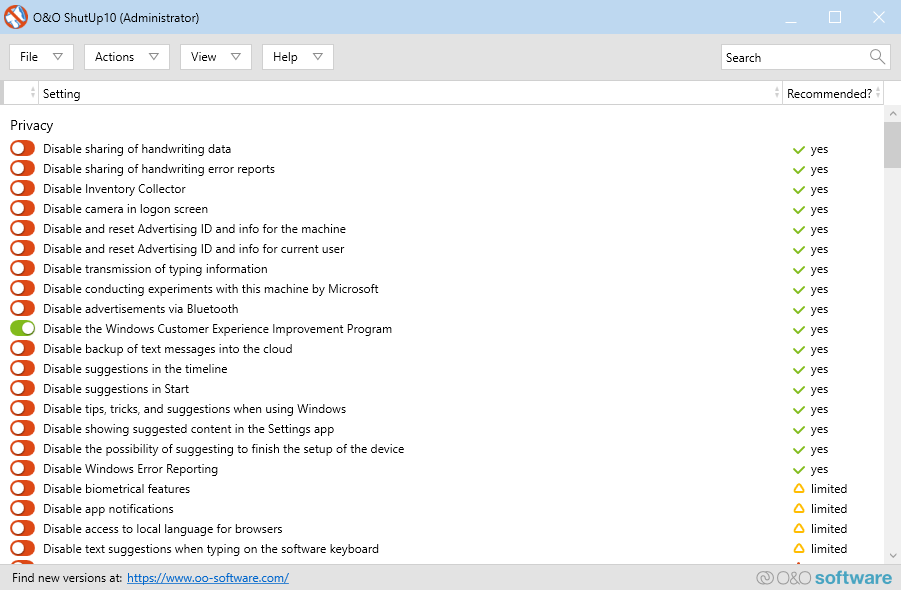Open the File dropdown menu
This screenshot has height=590, width=901.
pyautogui.click(x=41, y=57)
